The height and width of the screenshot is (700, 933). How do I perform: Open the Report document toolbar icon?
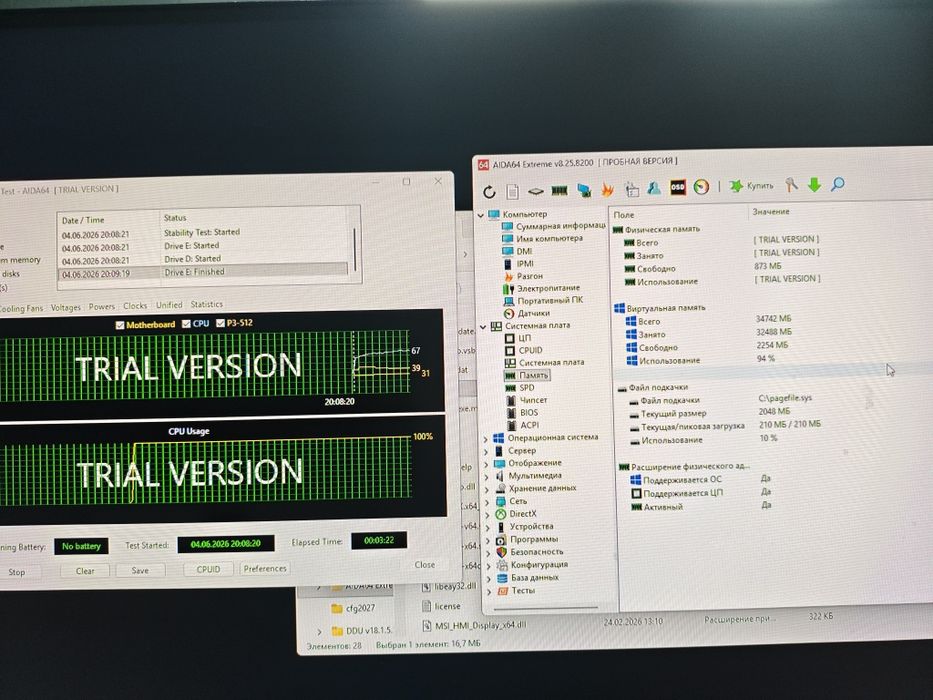coord(512,192)
